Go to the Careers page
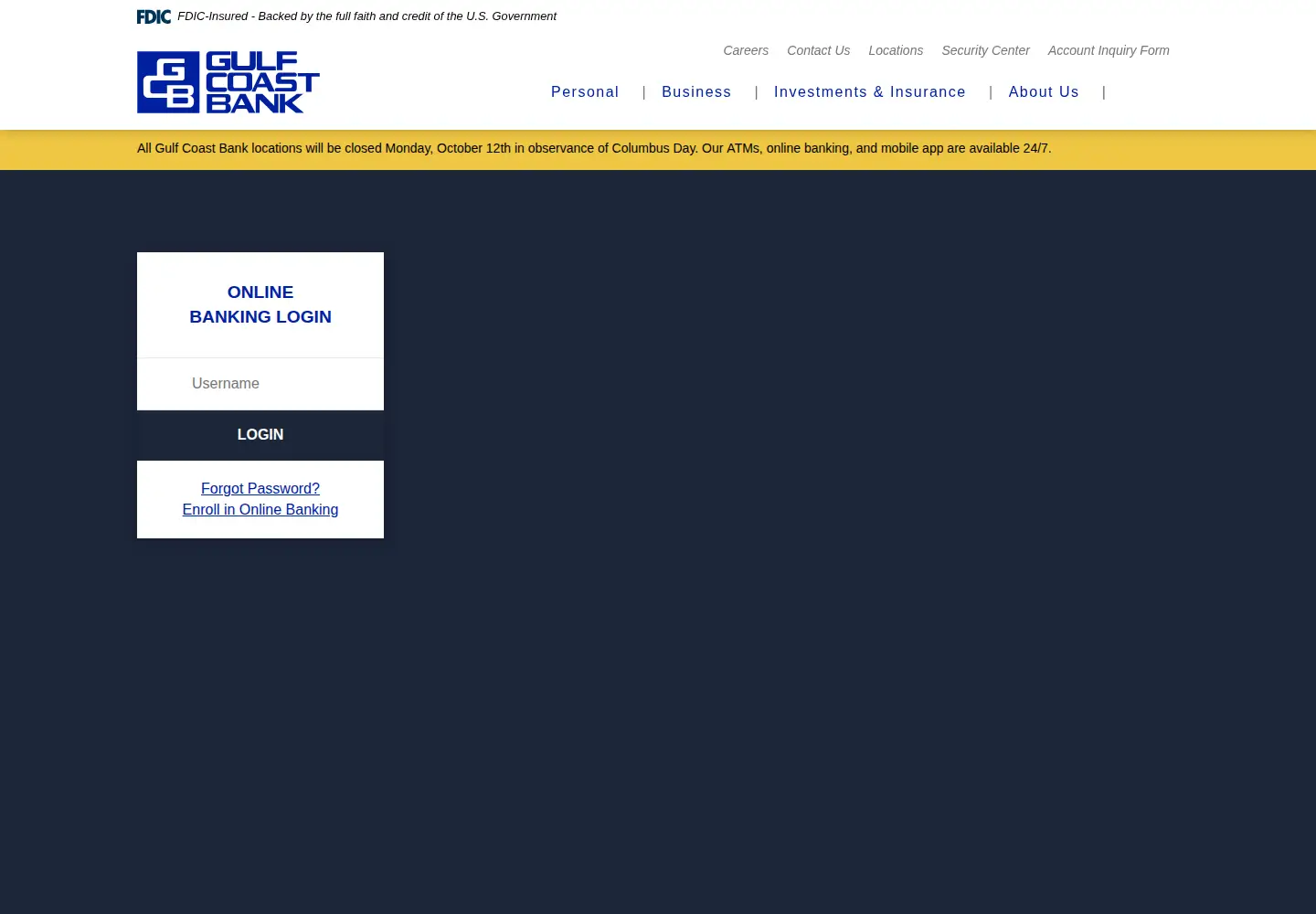This screenshot has width=1316, height=914. [746, 50]
